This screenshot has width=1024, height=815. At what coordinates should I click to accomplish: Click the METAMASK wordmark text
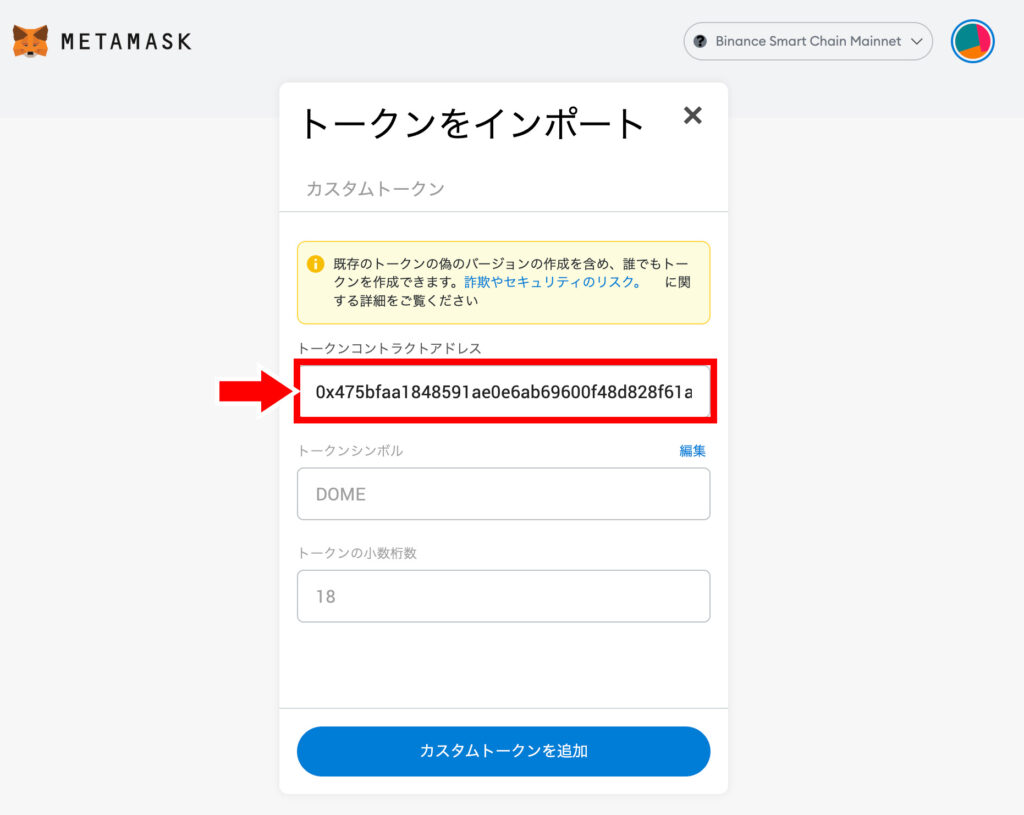tap(126, 42)
